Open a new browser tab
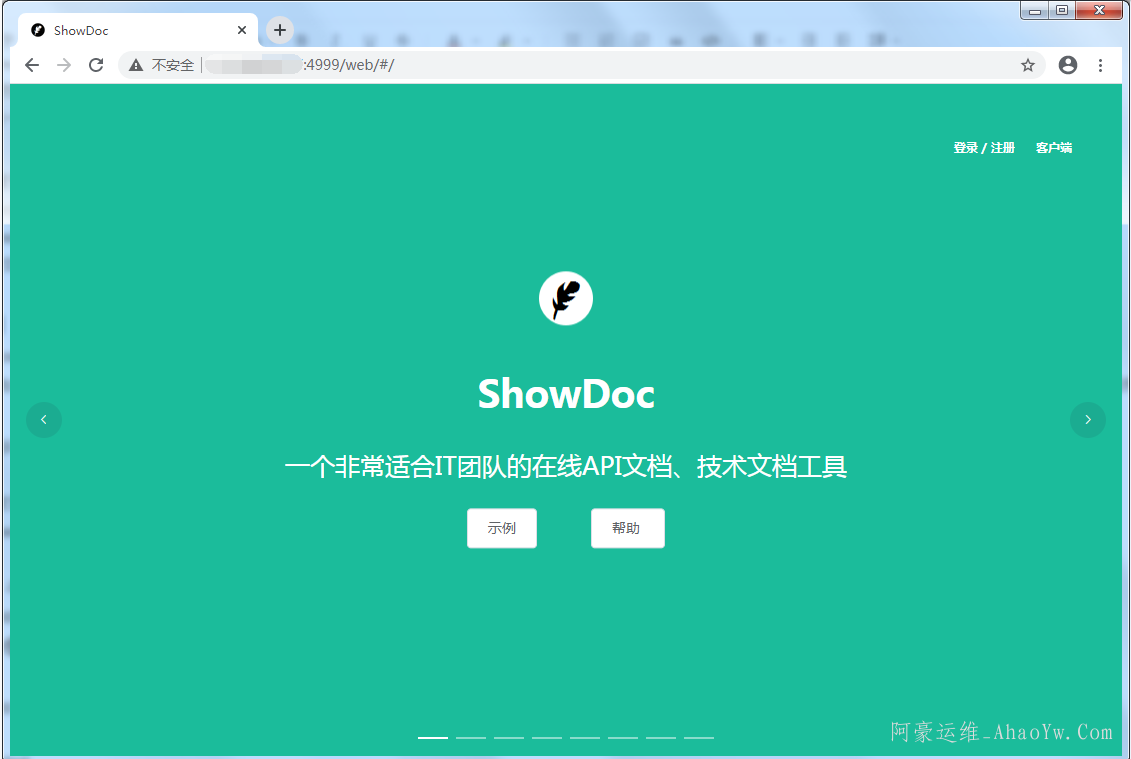1131x759 pixels. point(280,30)
